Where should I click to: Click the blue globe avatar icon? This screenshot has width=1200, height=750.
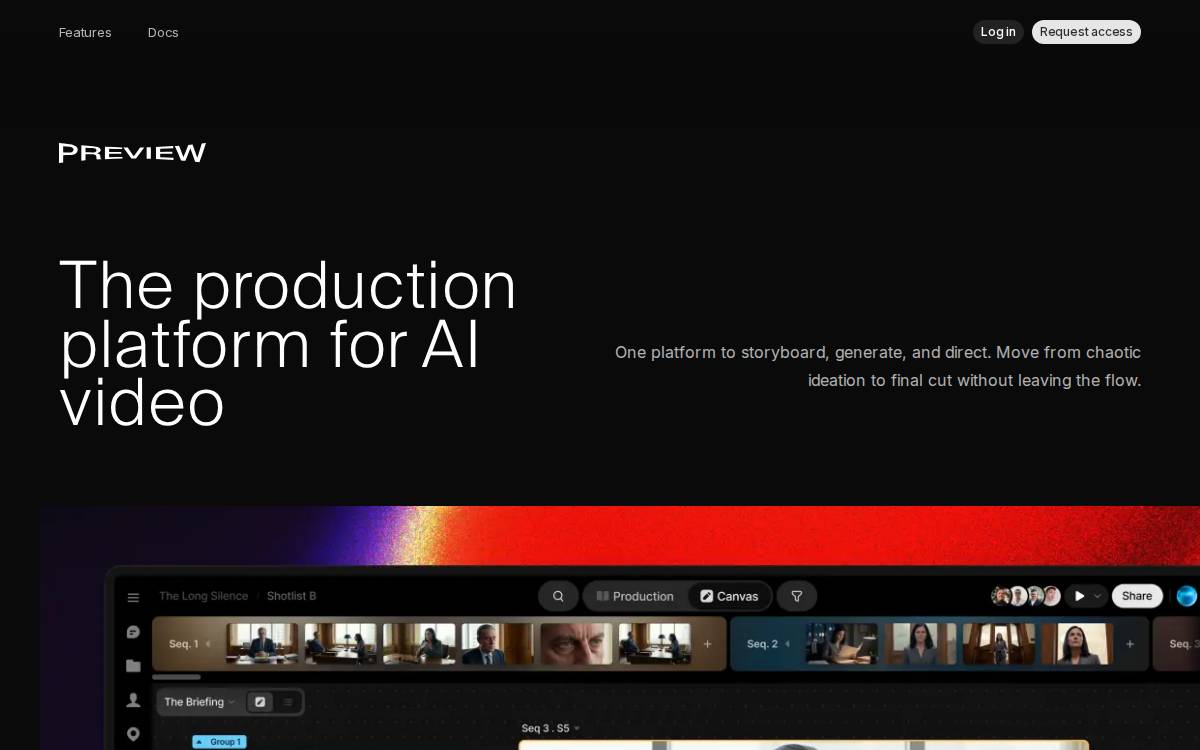point(1187,596)
